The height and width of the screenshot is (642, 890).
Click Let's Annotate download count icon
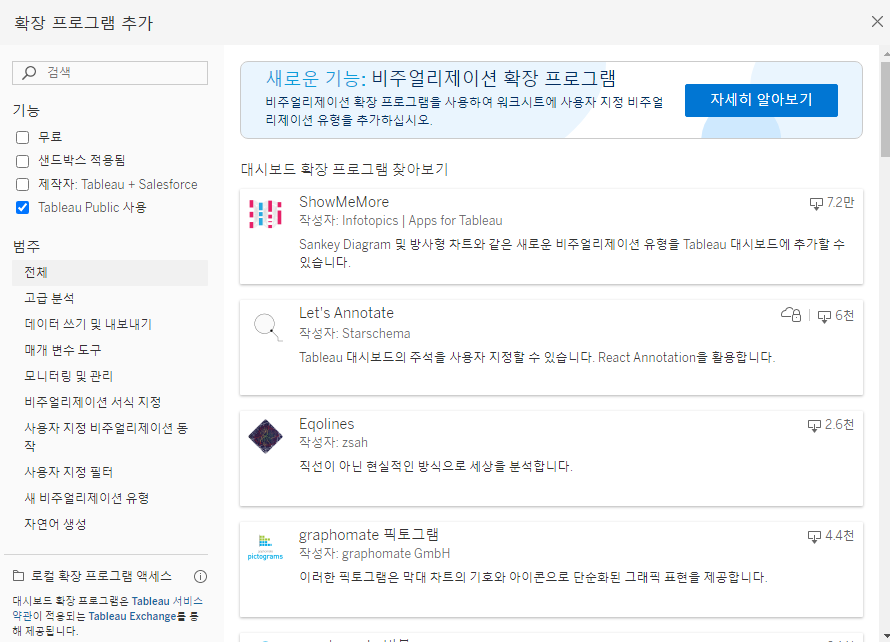click(x=824, y=316)
